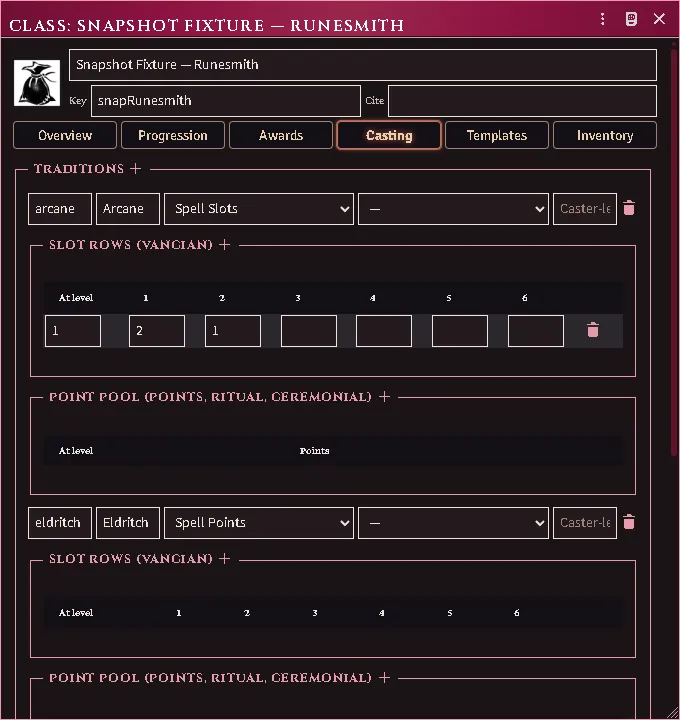This screenshot has width=680, height=720.
Task: Click the level 2 slots field containing 1
Action: pos(233,331)
